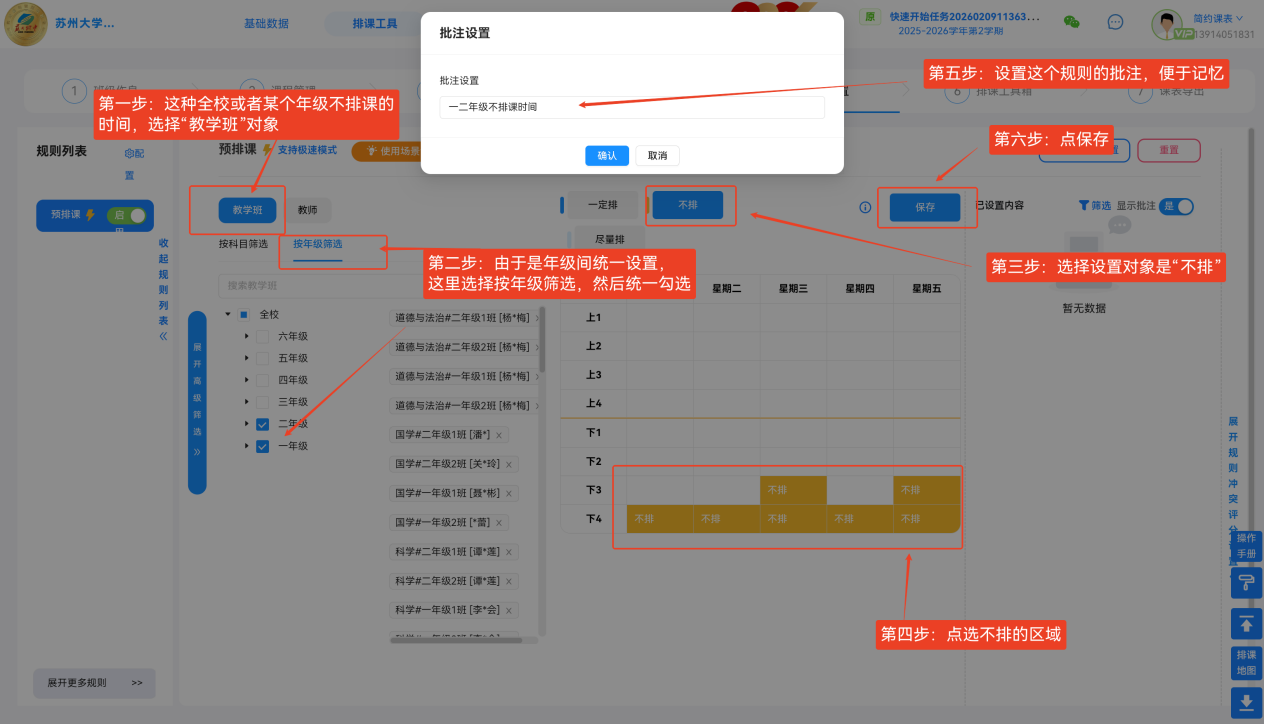Toggle the 显示批注 switch
The height and width of the screenshot is (724, 1264).
click(1177, 206)
